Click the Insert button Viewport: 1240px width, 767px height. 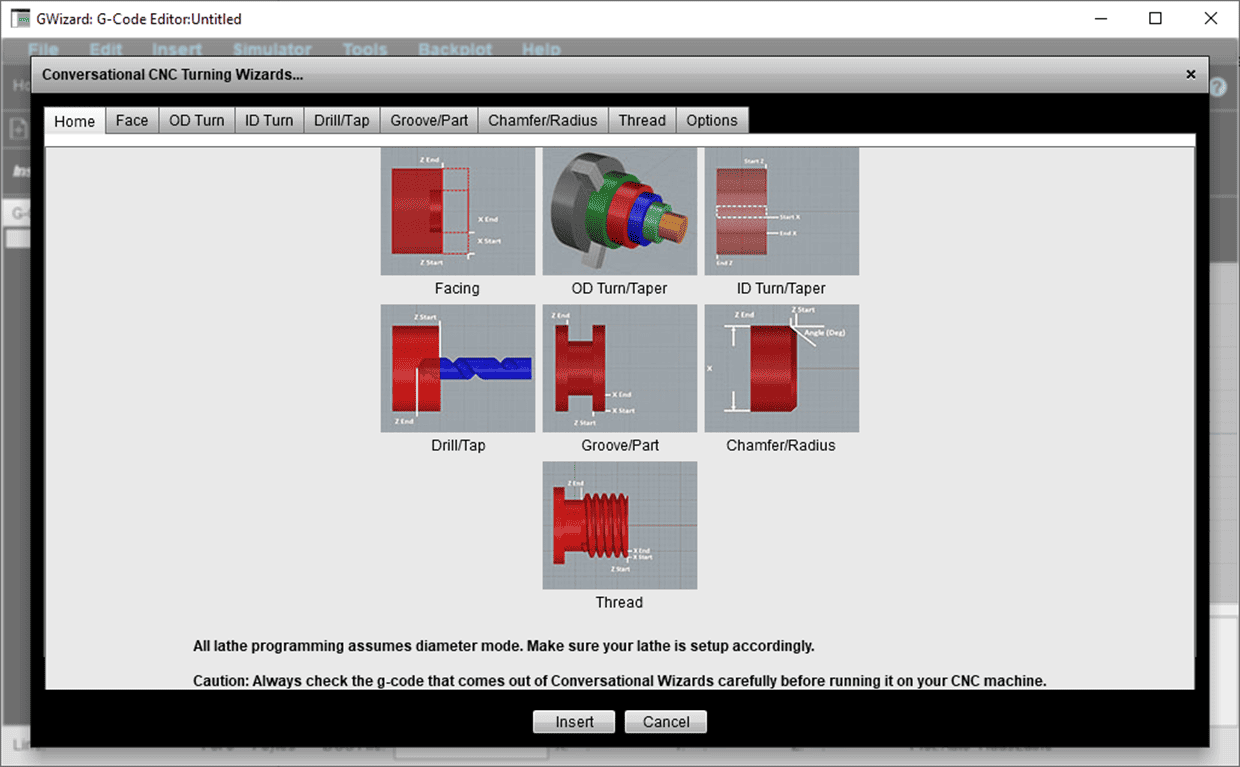click(573, 721)
